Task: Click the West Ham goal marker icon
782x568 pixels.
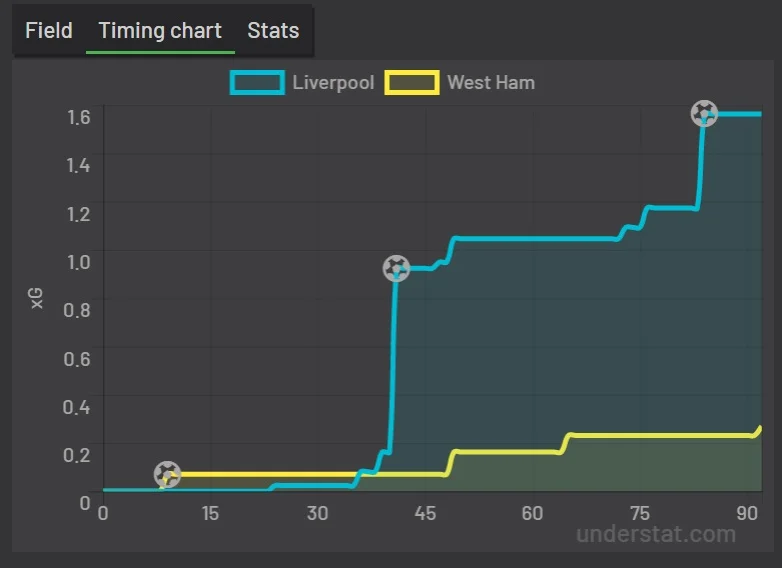Action: tap(167, 475)
